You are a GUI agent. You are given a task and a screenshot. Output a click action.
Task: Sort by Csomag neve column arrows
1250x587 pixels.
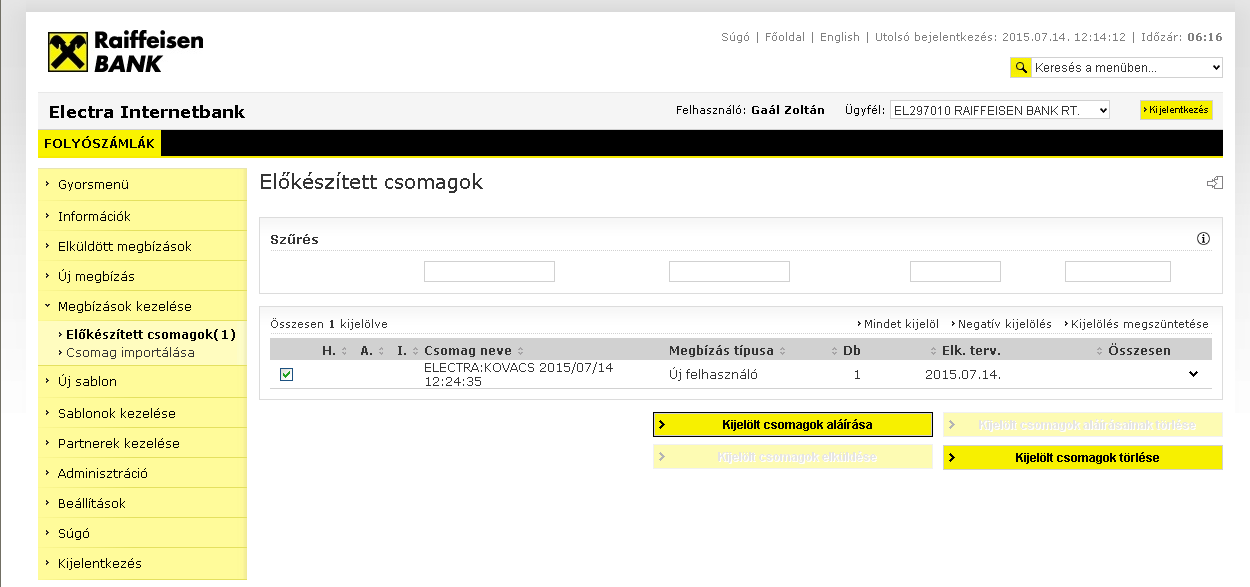click(520, 351)
